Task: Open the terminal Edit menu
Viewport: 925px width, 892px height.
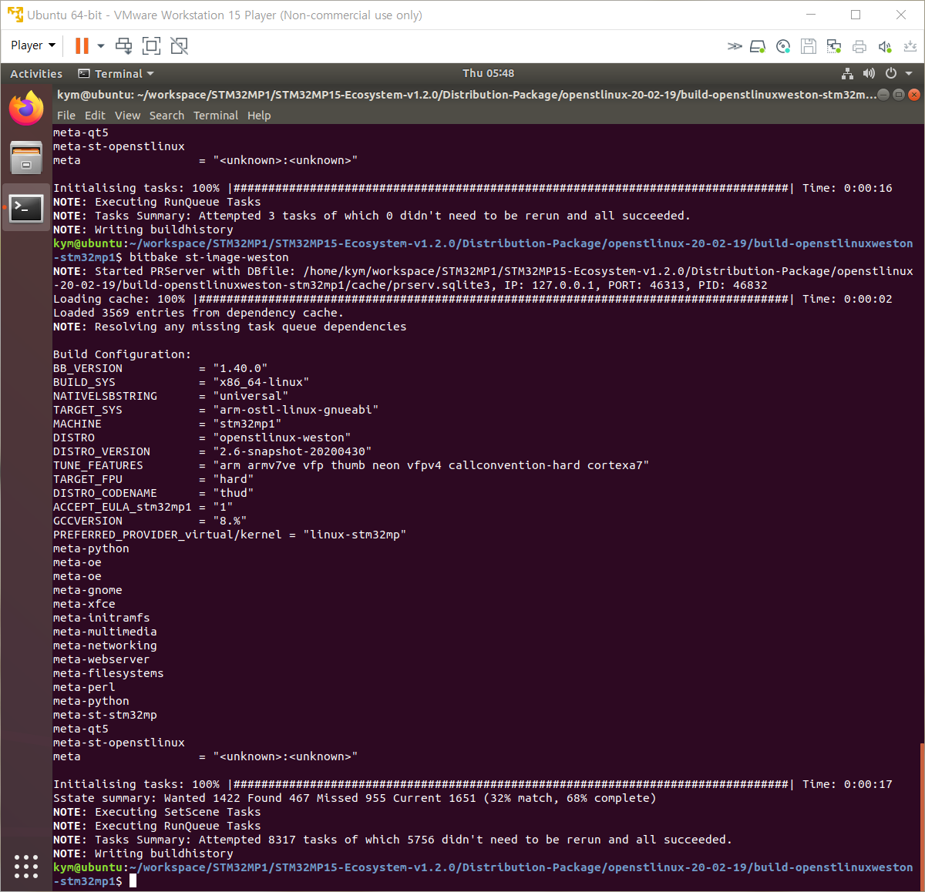Action: tap(94, 116)
